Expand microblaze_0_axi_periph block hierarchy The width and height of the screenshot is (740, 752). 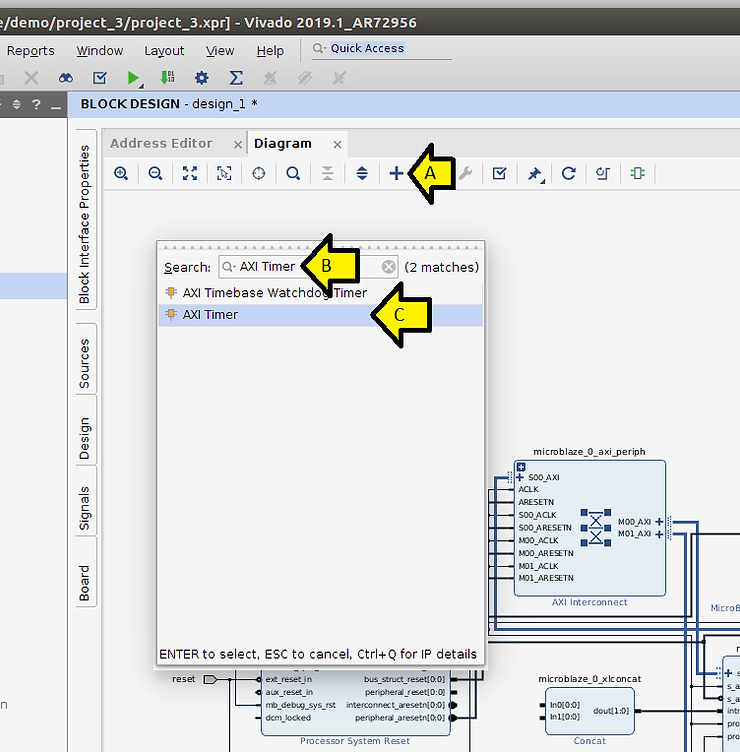click(x=521, y=467)
